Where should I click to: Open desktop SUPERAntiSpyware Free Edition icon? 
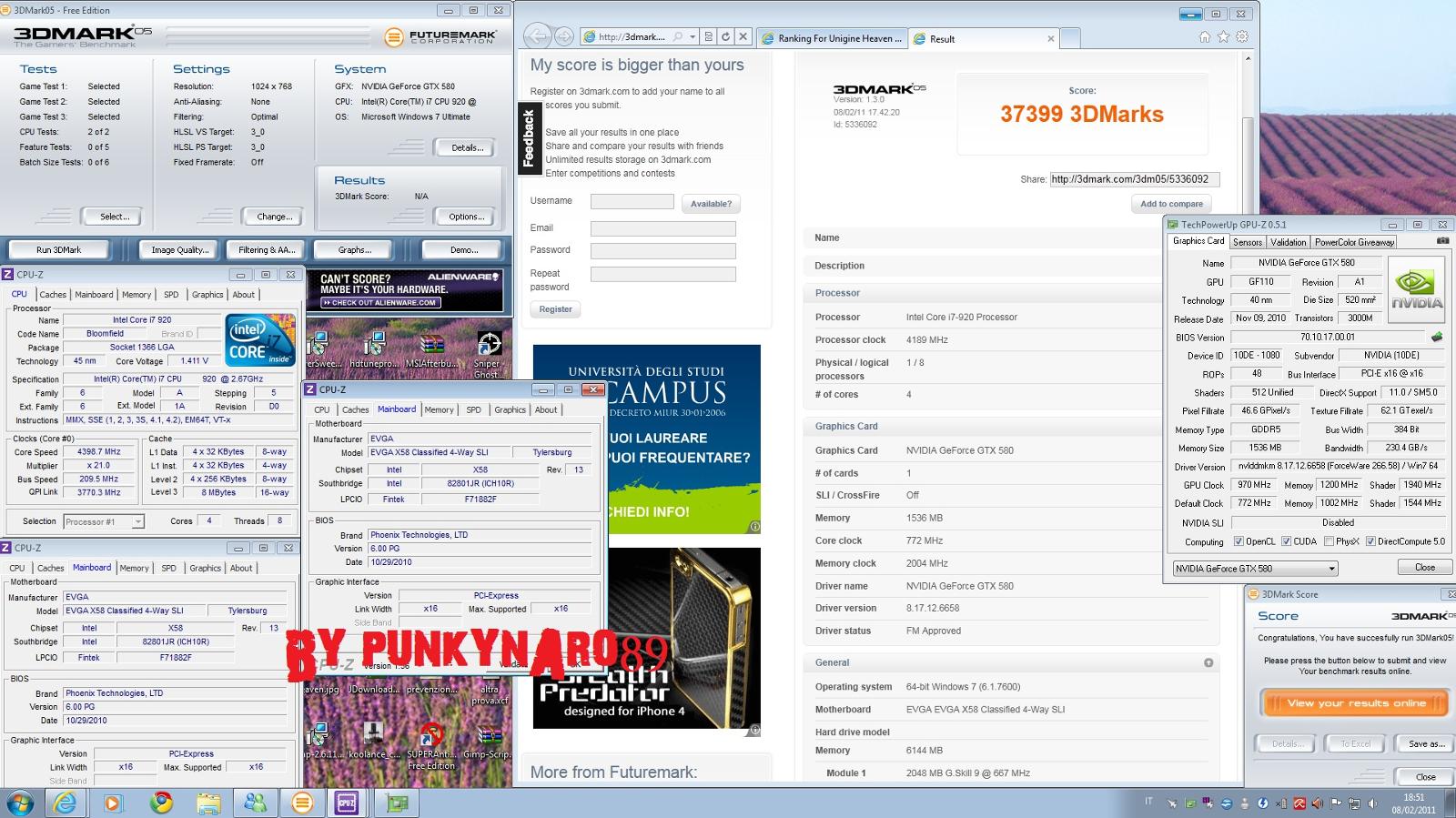[431, 747]
